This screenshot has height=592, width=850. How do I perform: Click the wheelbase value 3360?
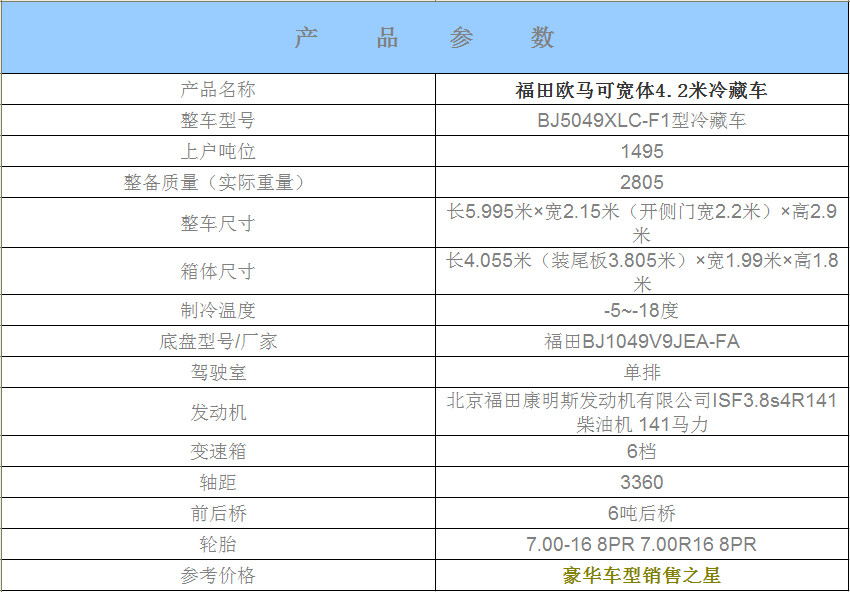click(641, 482)
